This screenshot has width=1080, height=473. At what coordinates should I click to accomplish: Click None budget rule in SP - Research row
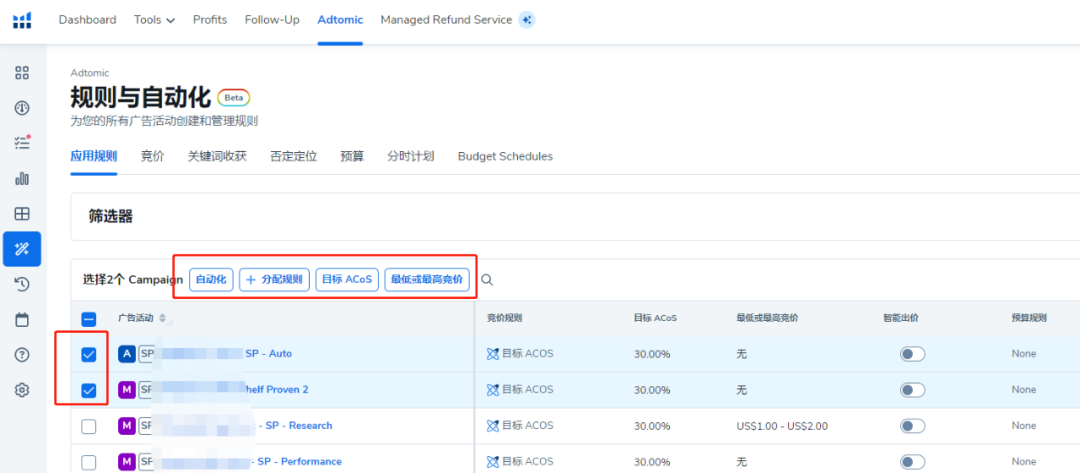click(x=1024, y=426)
